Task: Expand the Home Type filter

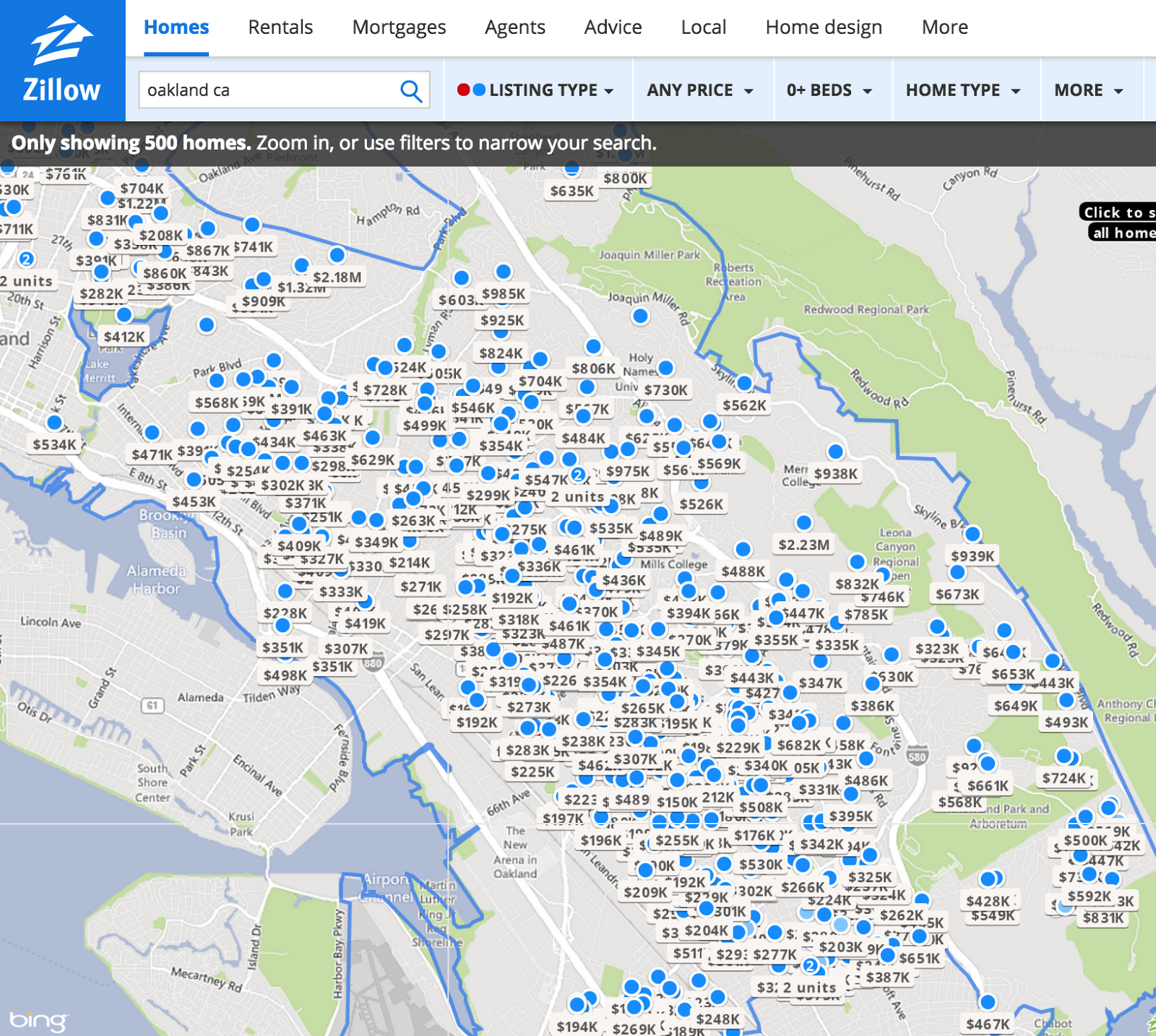Action: click(x=963, y=90)
